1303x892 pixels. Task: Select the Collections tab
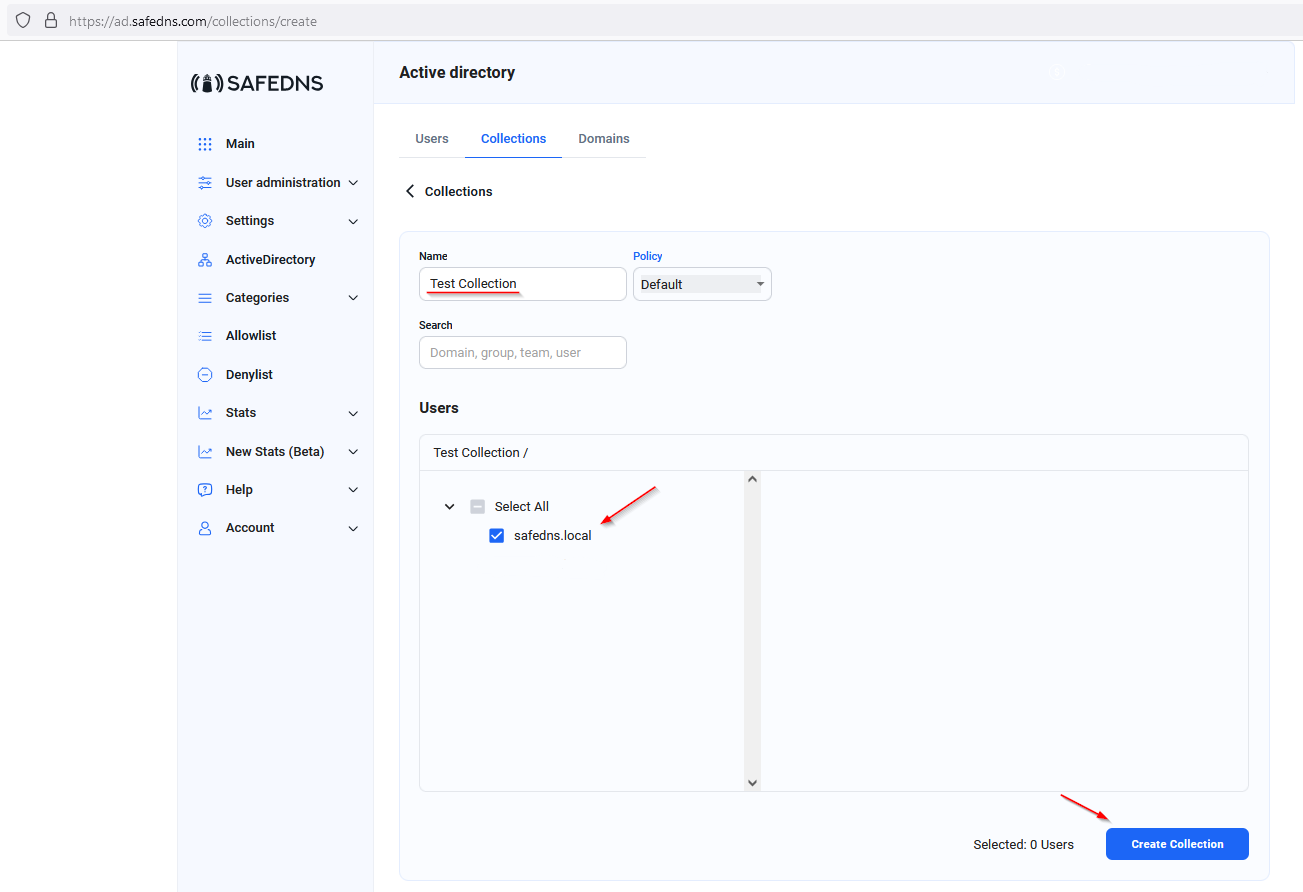[513, 139]
